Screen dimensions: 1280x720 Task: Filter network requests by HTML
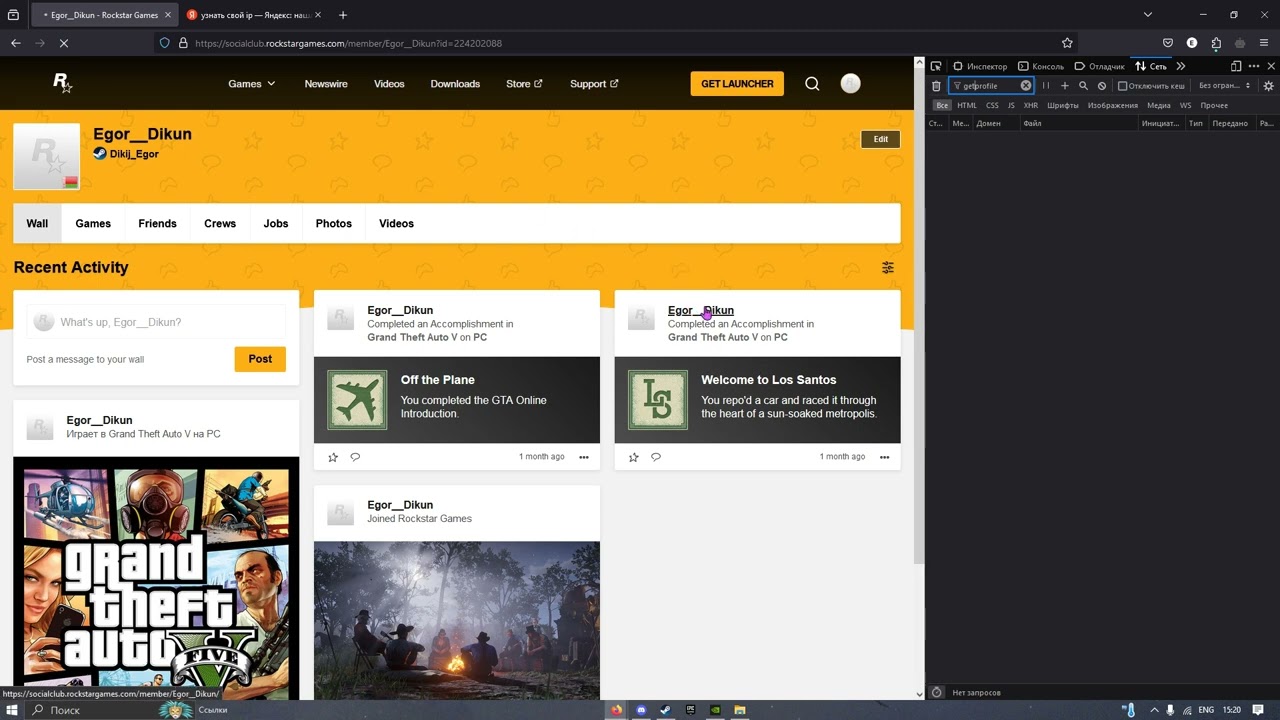pyautogui.click(x=967, y=105)
